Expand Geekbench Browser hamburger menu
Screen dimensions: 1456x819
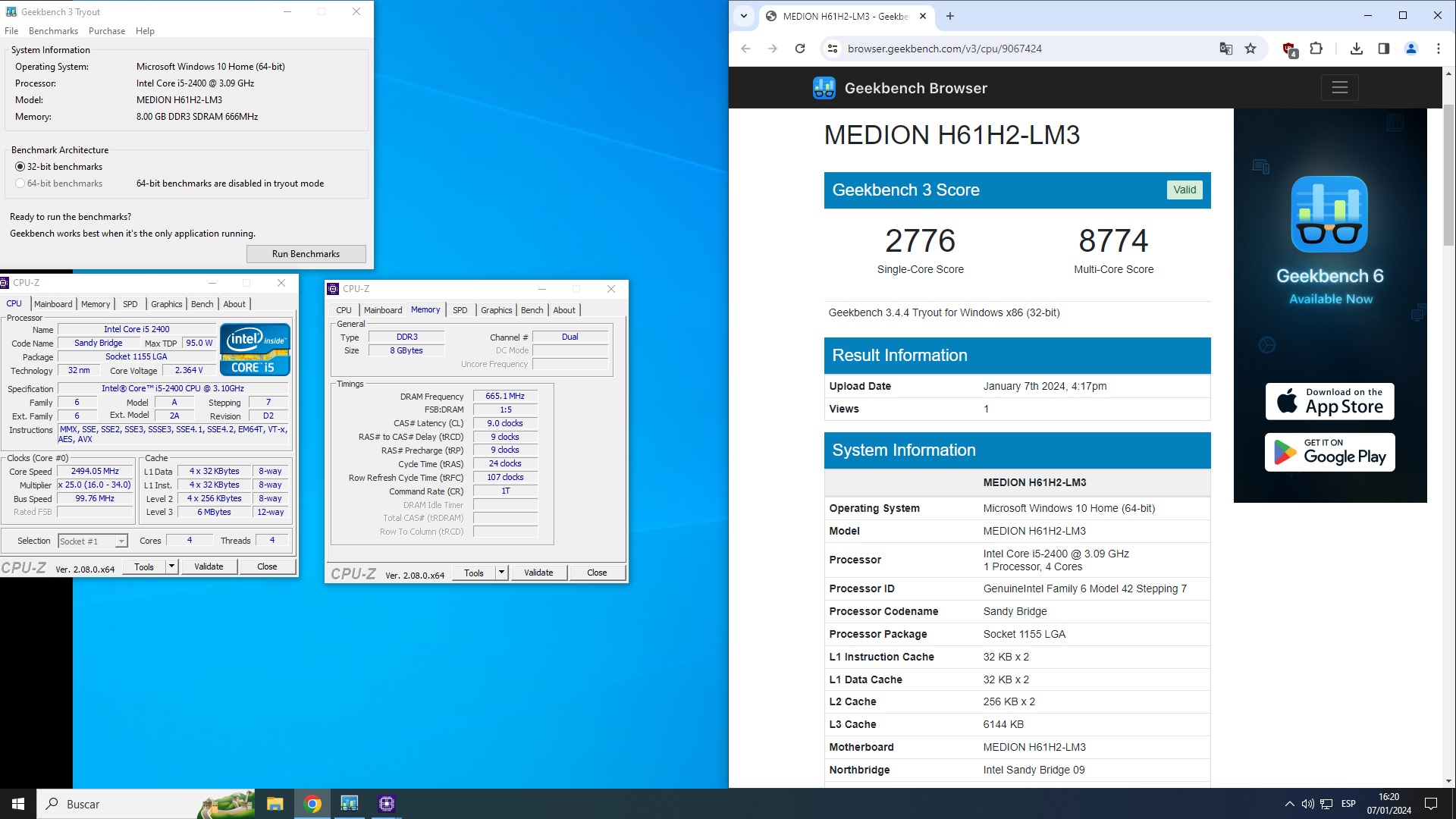(x=1339, y=88)
